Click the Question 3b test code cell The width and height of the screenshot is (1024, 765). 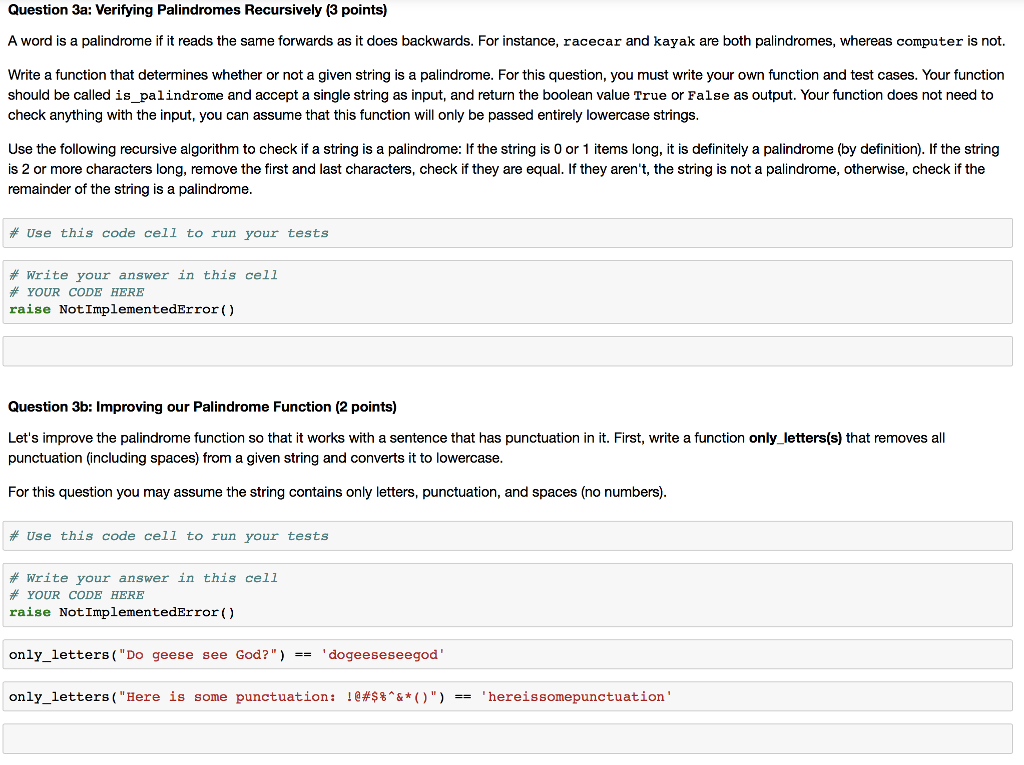tap(507, 536)
